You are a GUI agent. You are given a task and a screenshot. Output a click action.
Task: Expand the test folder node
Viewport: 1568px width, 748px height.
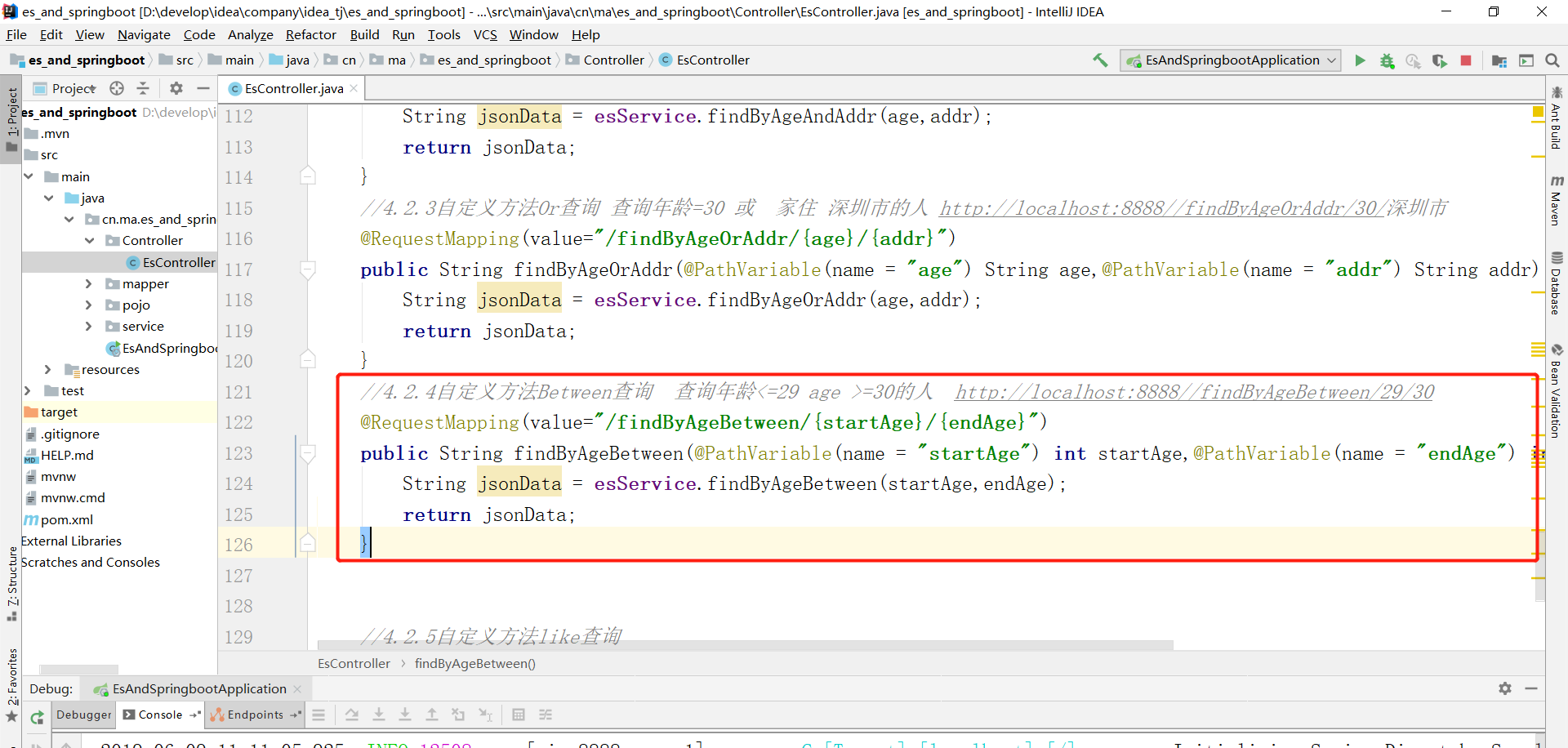click(x=28, y=390)
